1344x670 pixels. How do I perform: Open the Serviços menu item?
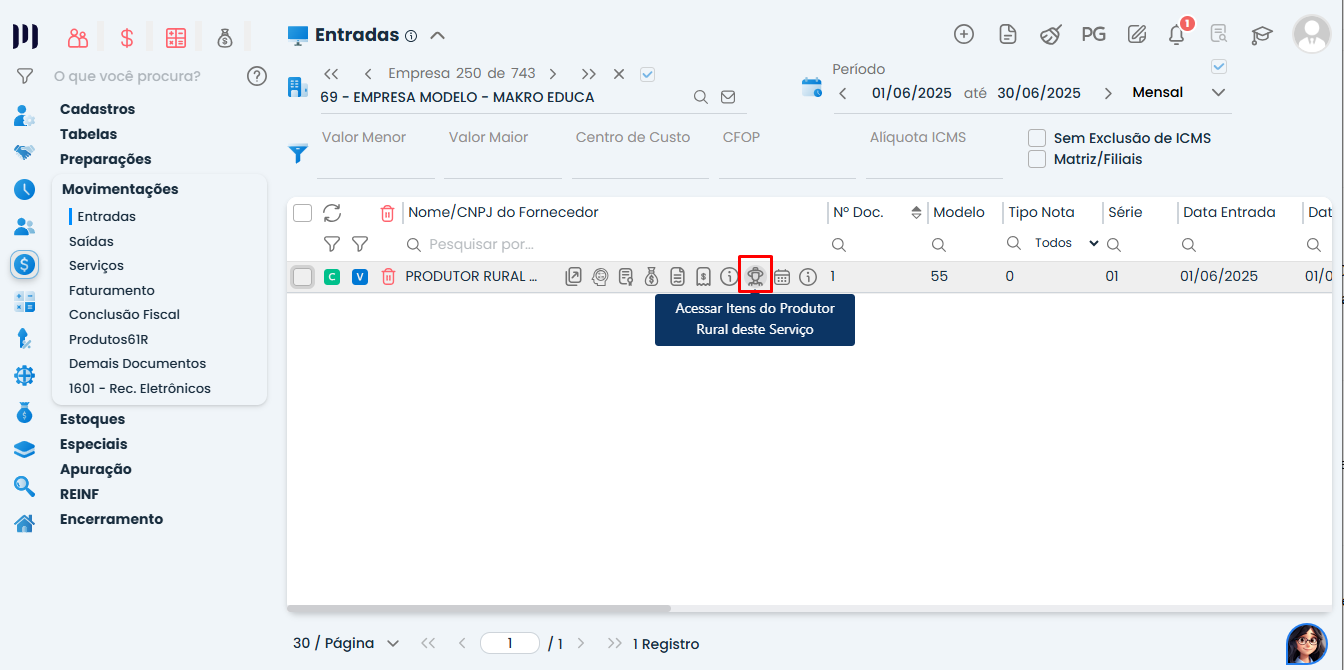[x=96, y=266]
